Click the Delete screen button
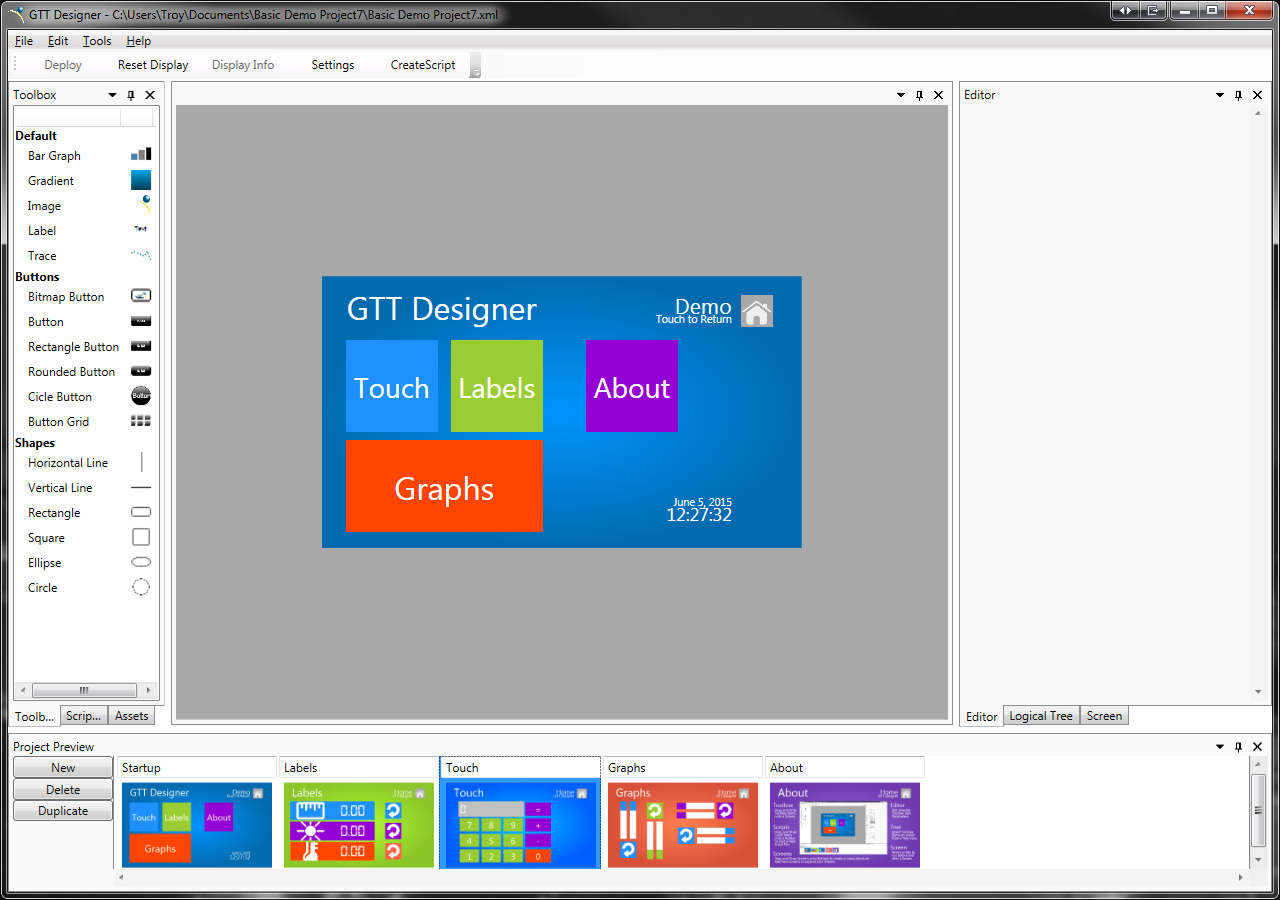1280x900 pixels. click(63, 790)
